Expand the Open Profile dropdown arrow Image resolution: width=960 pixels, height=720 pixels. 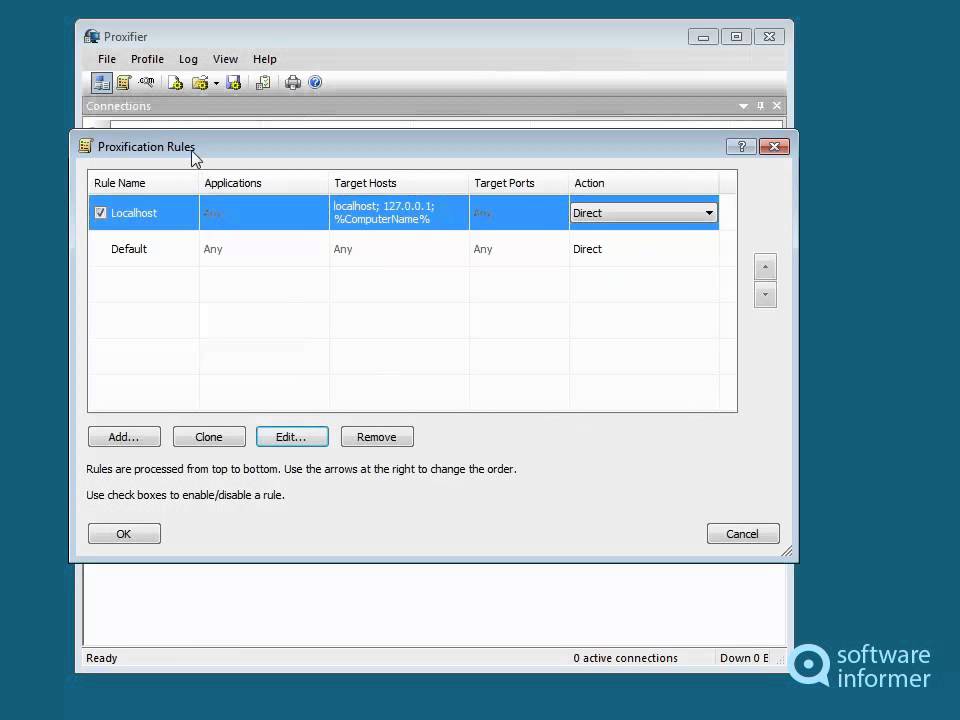click(x=216, y=83)
